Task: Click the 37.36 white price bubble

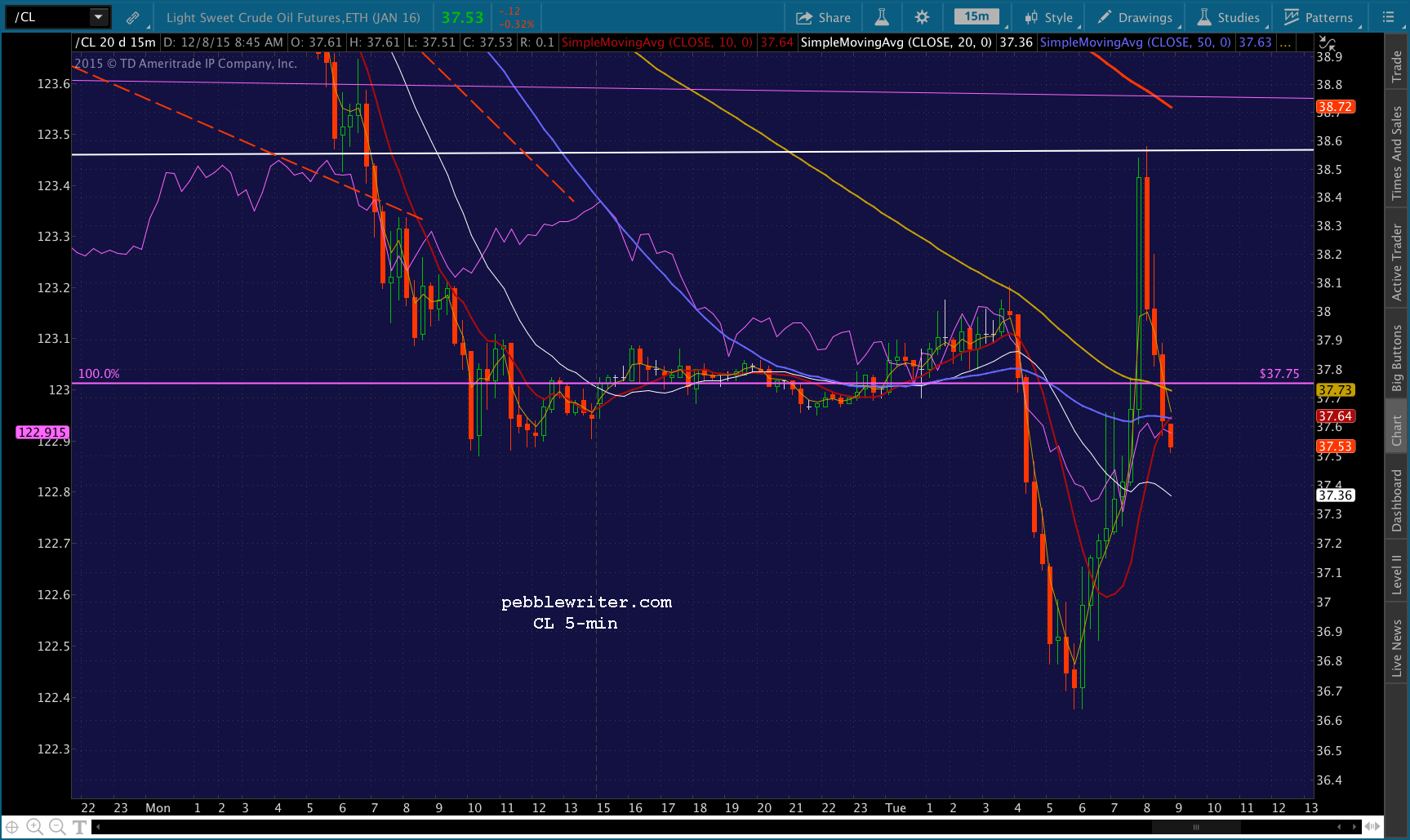Action: 1335,496
